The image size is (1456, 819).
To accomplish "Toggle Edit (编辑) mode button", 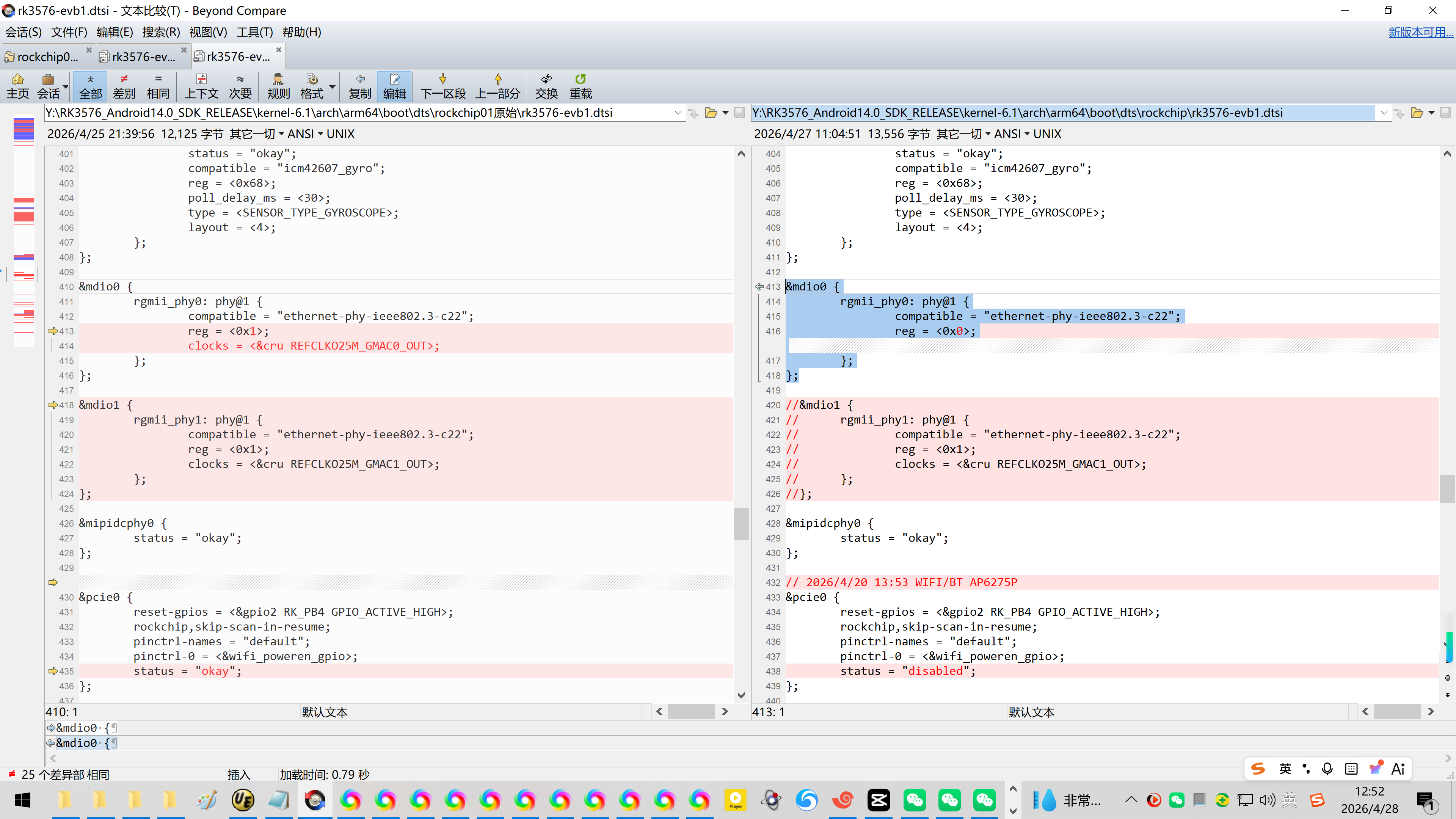I will [394, 86].
